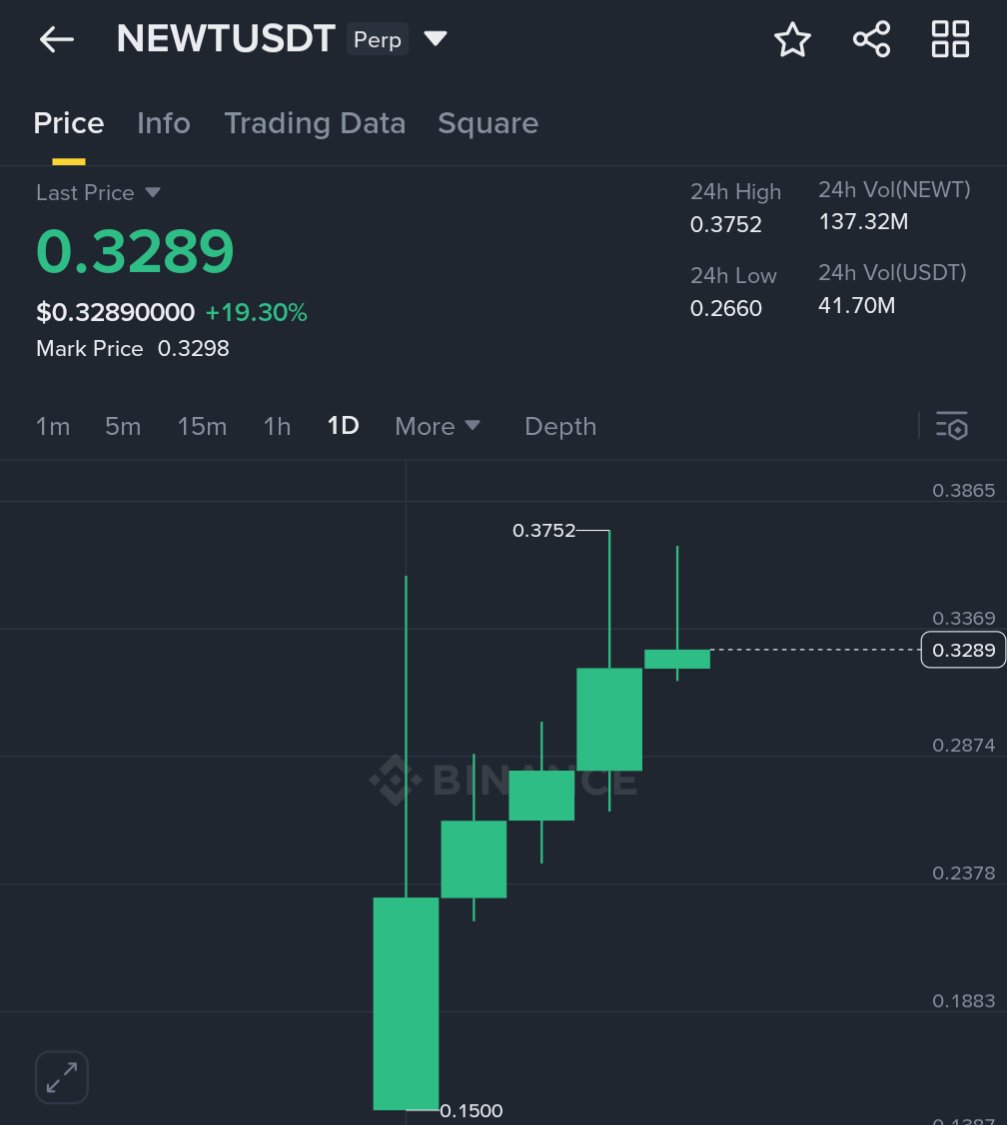Select the 1D timeframe
The height and width of the screenshot is (1125, 1007).
pos(343,425)
